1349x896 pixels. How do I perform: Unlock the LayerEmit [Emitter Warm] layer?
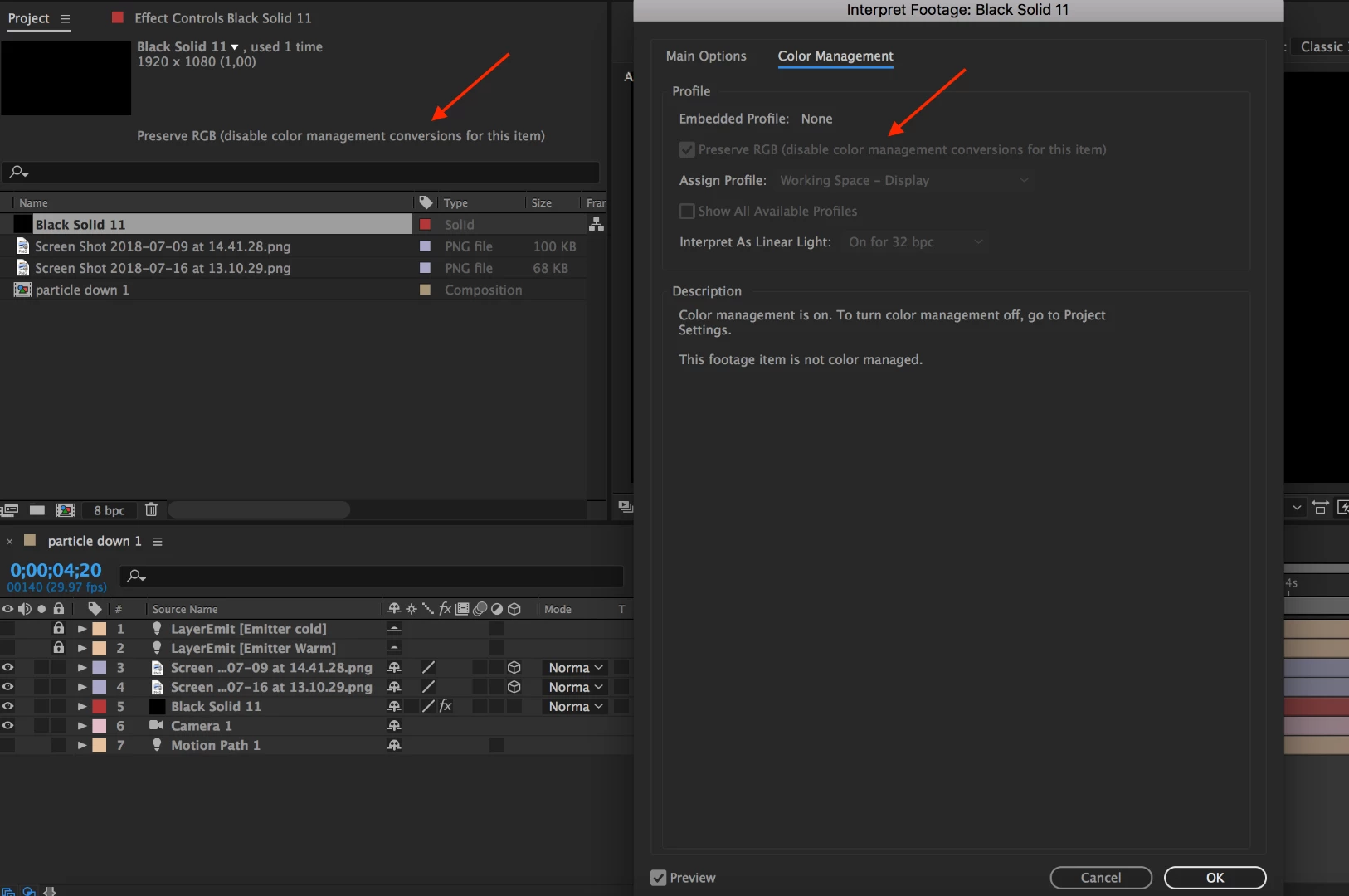point(58,648)
